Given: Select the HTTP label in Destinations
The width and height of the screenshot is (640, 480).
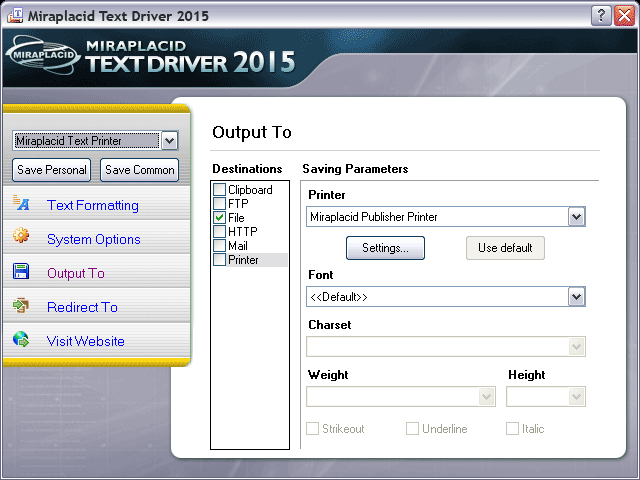Looking at the screenshot, I should [x=243, y=231].
